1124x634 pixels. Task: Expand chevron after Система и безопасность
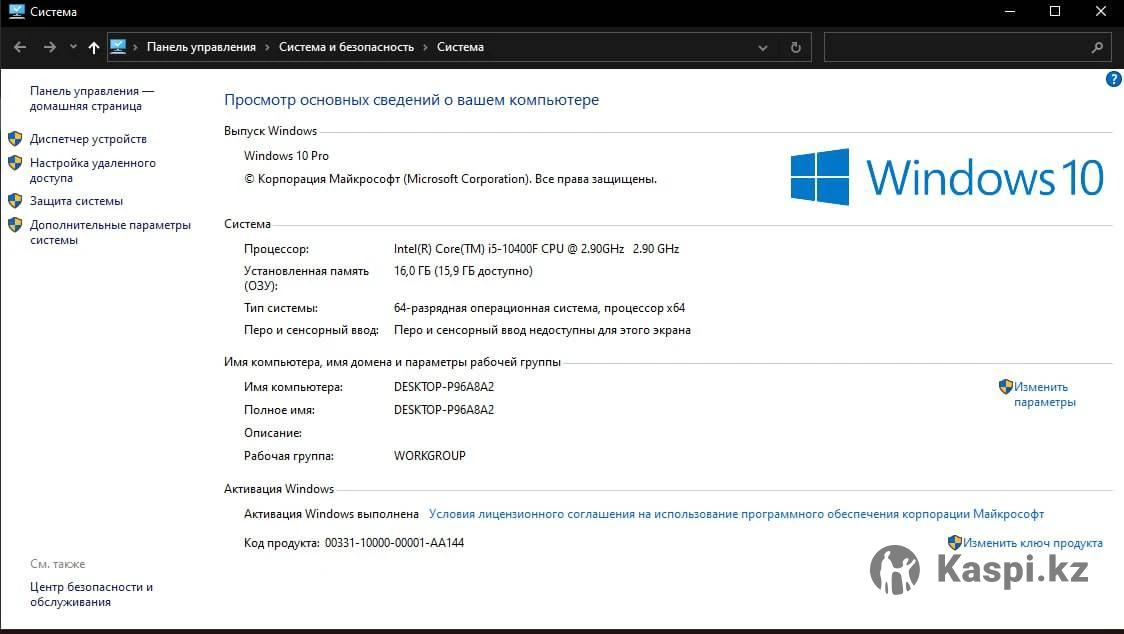coord(425,47)
